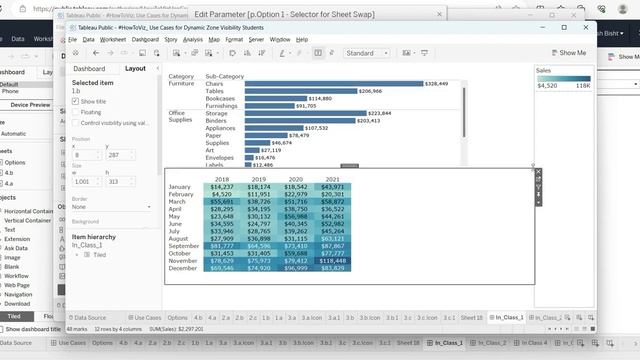The image size is (640, 360).
Task: Click the Undo back arrow in toolbar
Action: pos(96,53)
